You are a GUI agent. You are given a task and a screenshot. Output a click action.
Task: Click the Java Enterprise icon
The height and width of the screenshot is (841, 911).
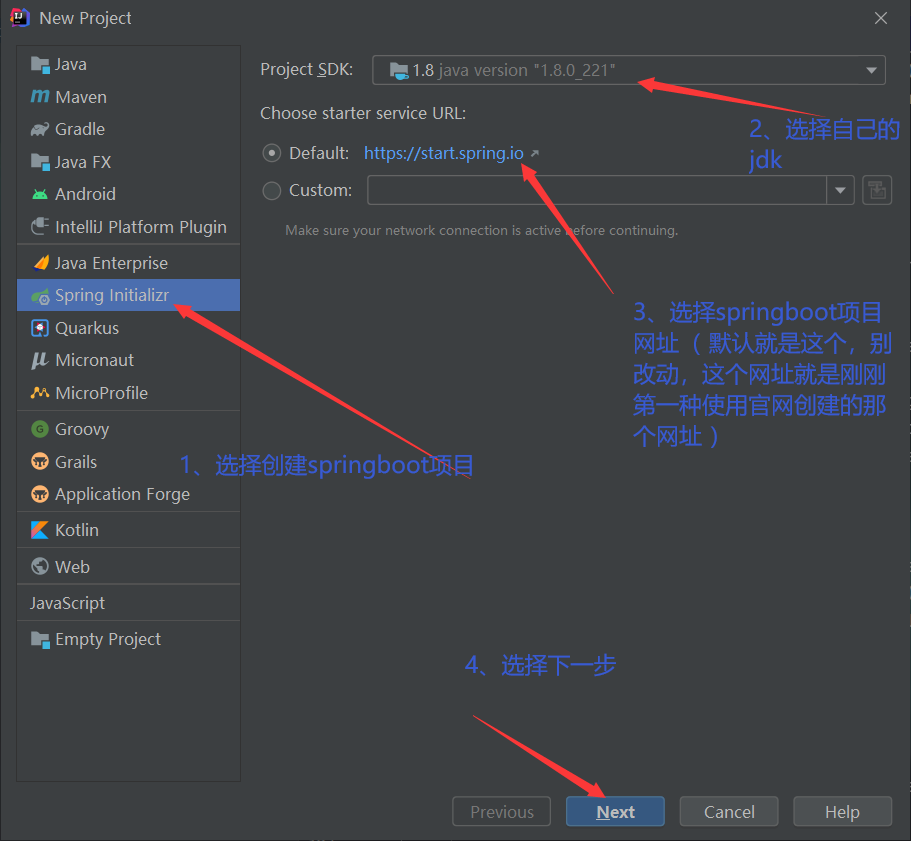tap(41, 263)
